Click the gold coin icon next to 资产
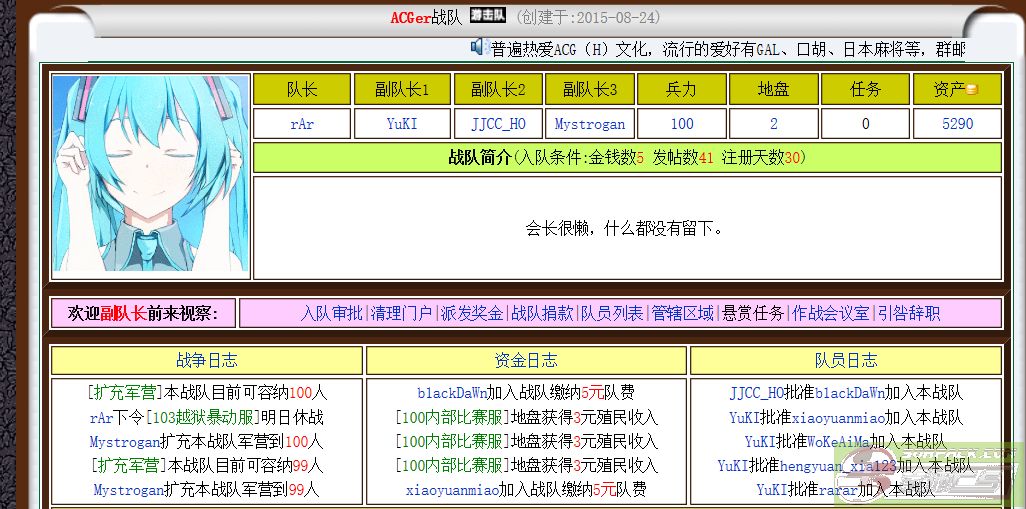Image resolution: width=1026 pixels, height=509 pixels. (x=972, y=90)
